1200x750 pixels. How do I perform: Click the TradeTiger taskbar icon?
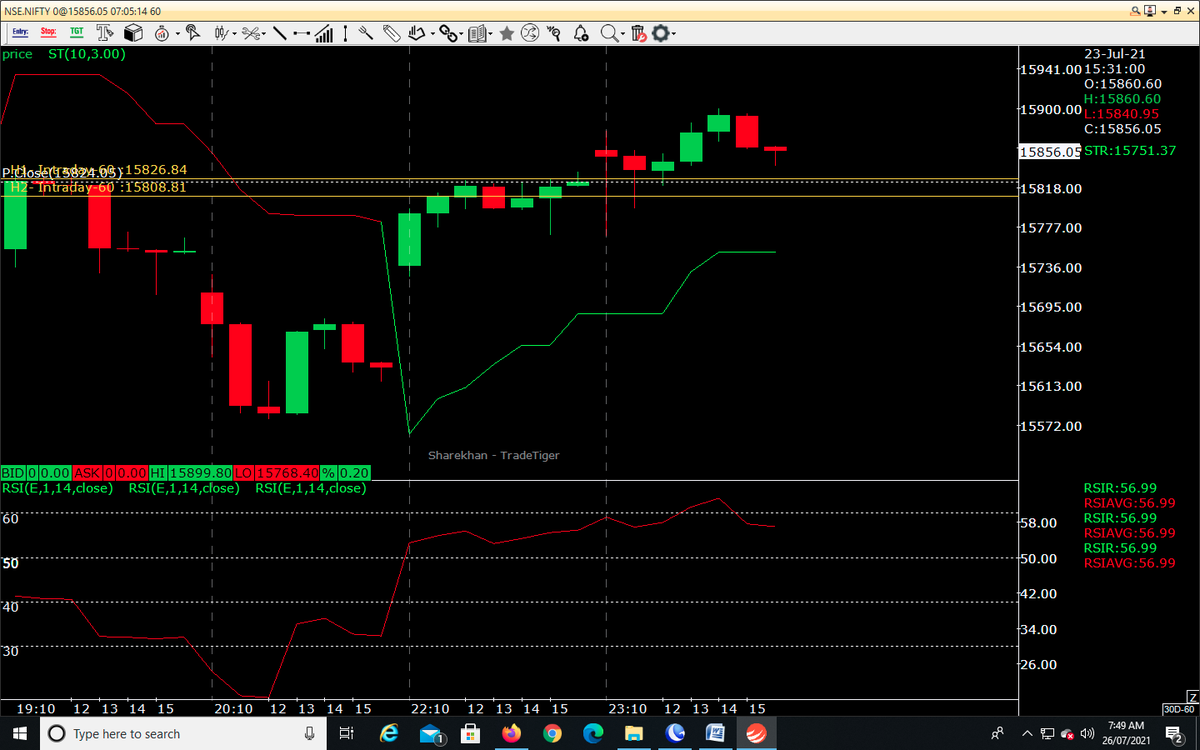pyautogui.click(x=756, y=733)
